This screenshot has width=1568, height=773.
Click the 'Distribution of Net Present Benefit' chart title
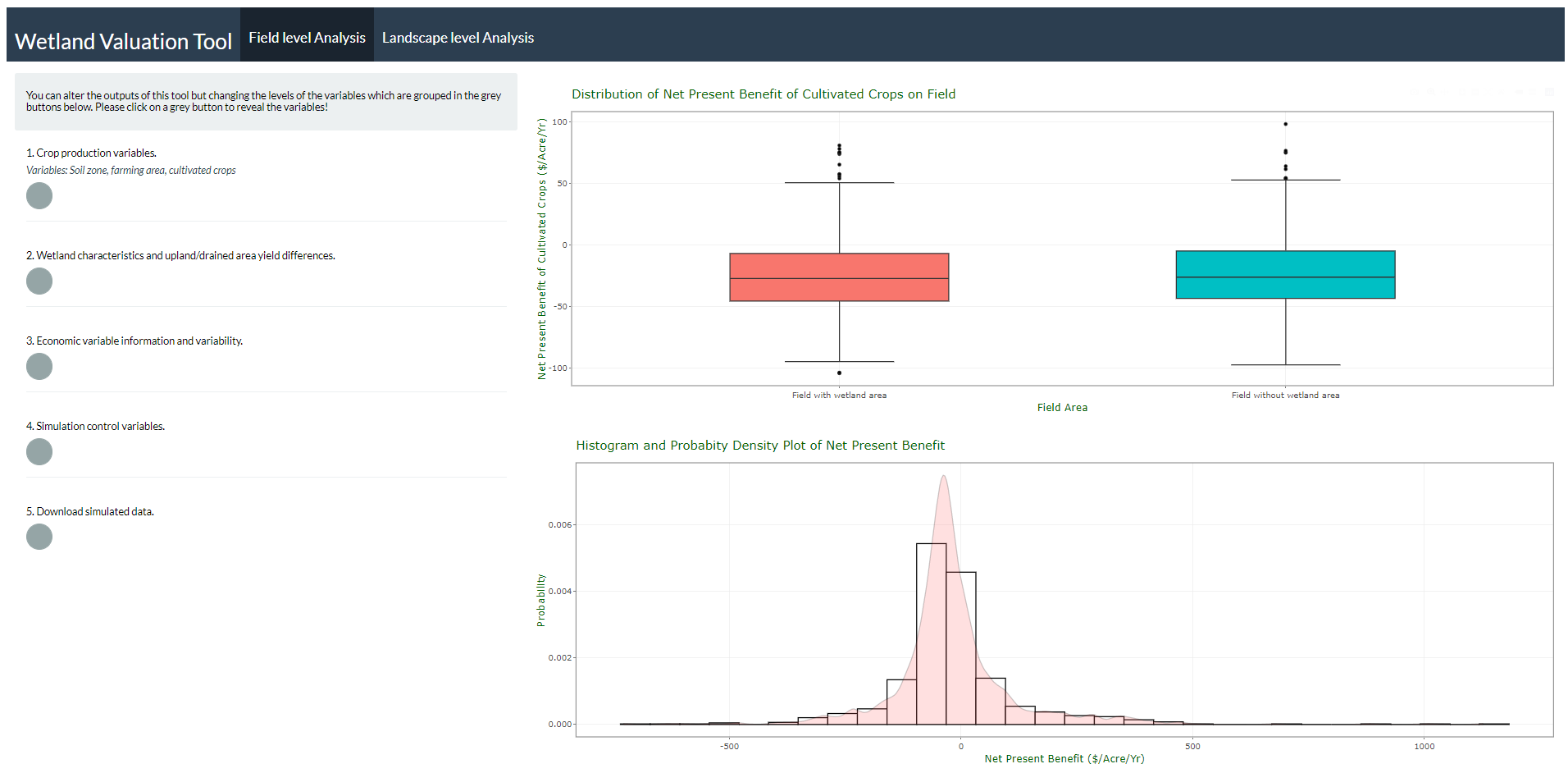click(x=763, y=94)
